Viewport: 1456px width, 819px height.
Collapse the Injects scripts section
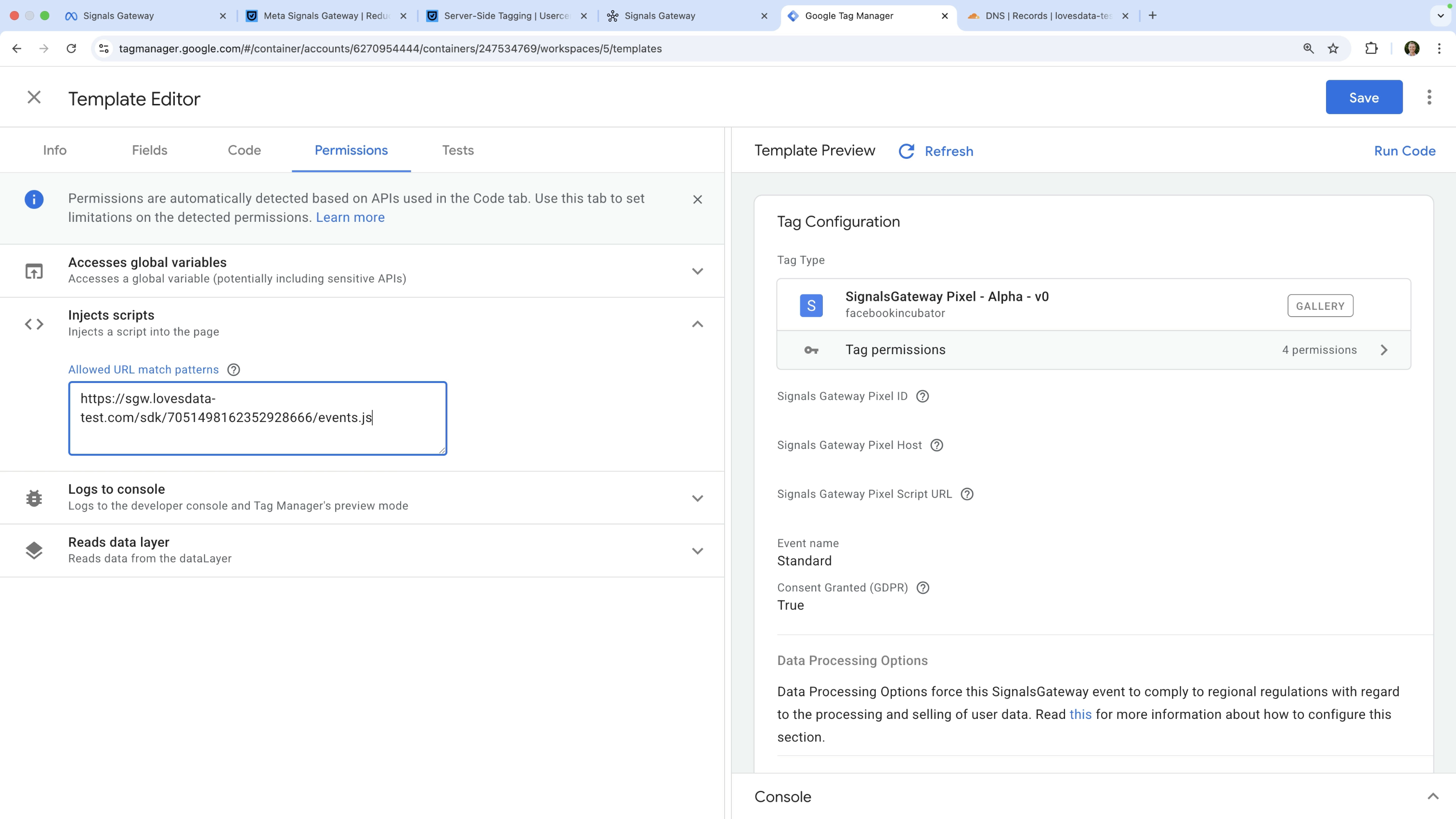click(x=698, y=324)
